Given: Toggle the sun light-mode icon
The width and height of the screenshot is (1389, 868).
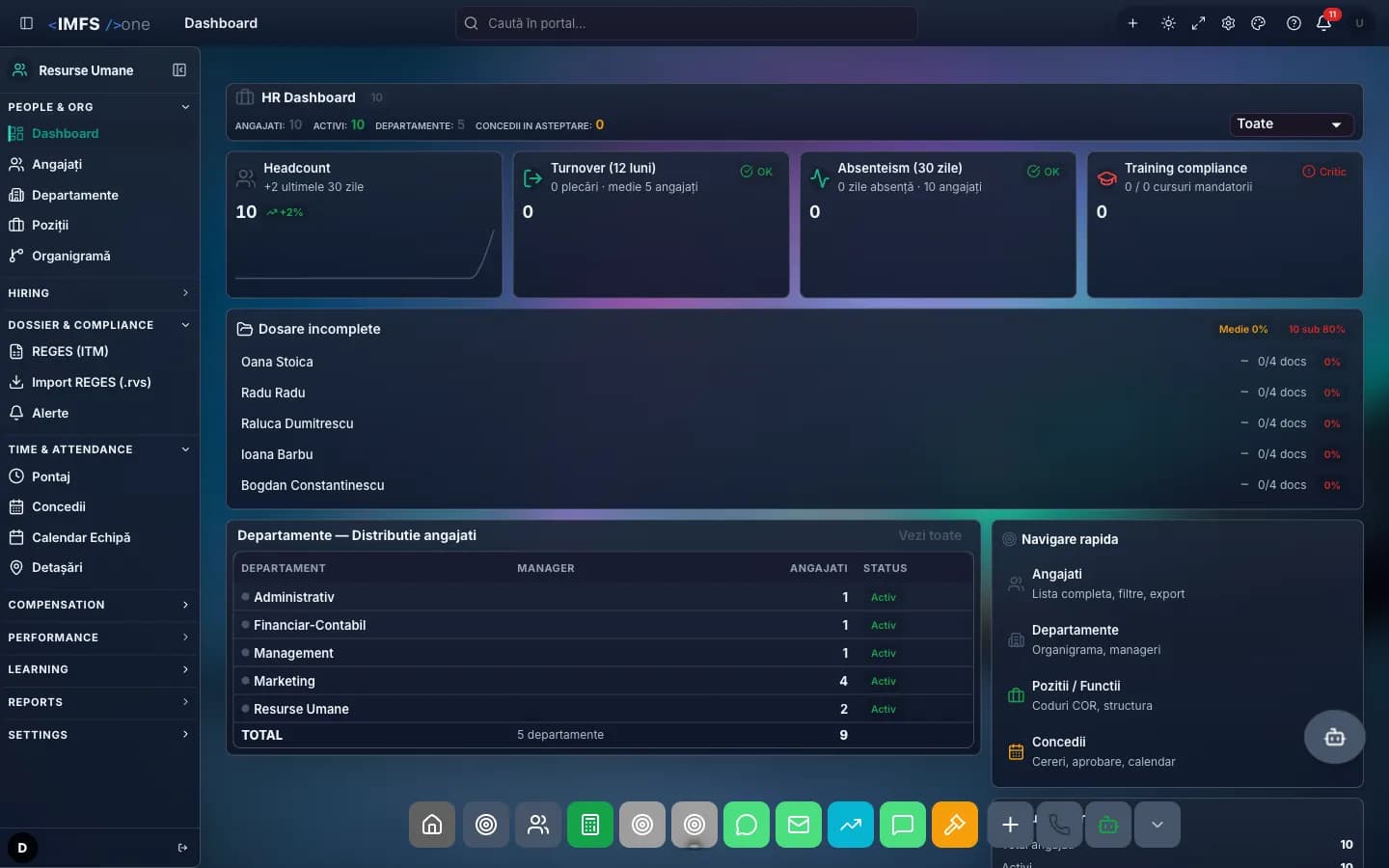Looking at the screenshot, I should tap(1168, 23).
